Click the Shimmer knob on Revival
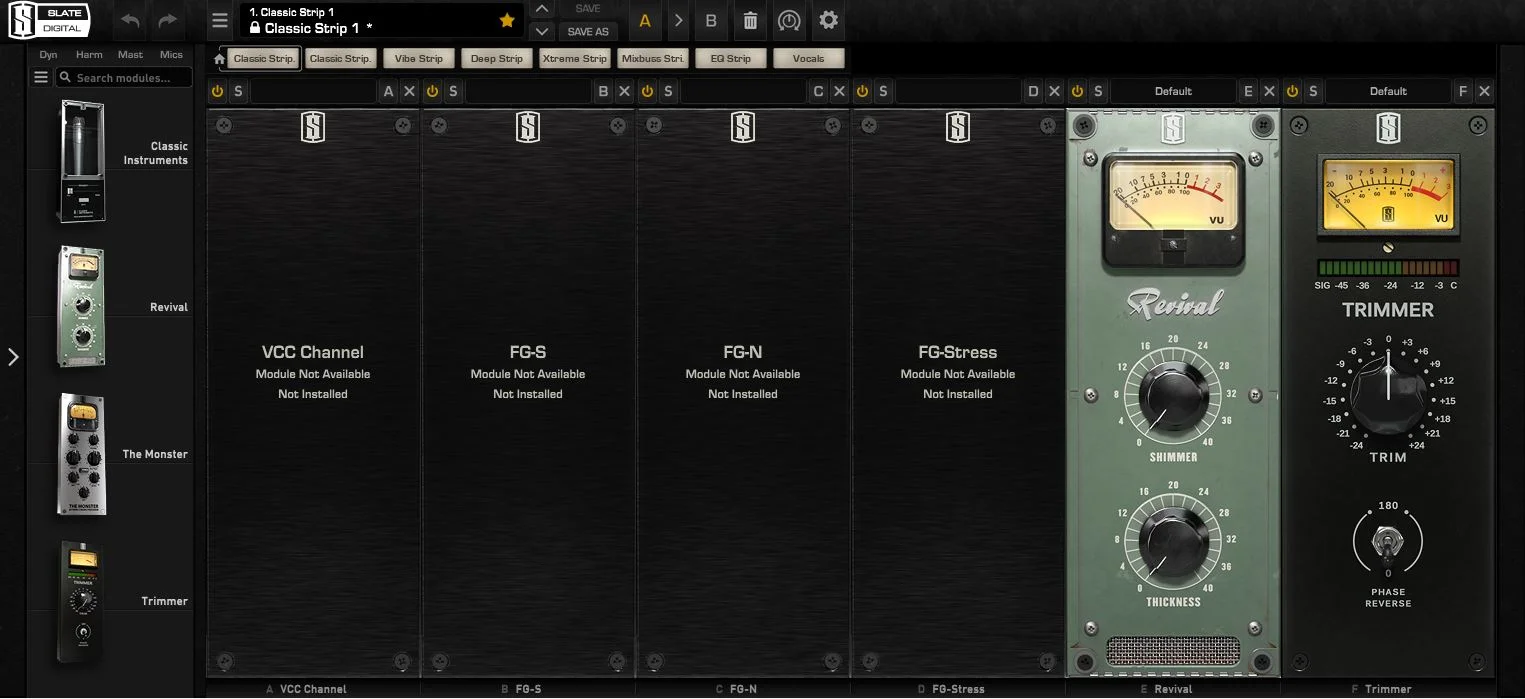Image resolution: width=1525 pixels, height=699 pixels. [x=1173, y=395]
